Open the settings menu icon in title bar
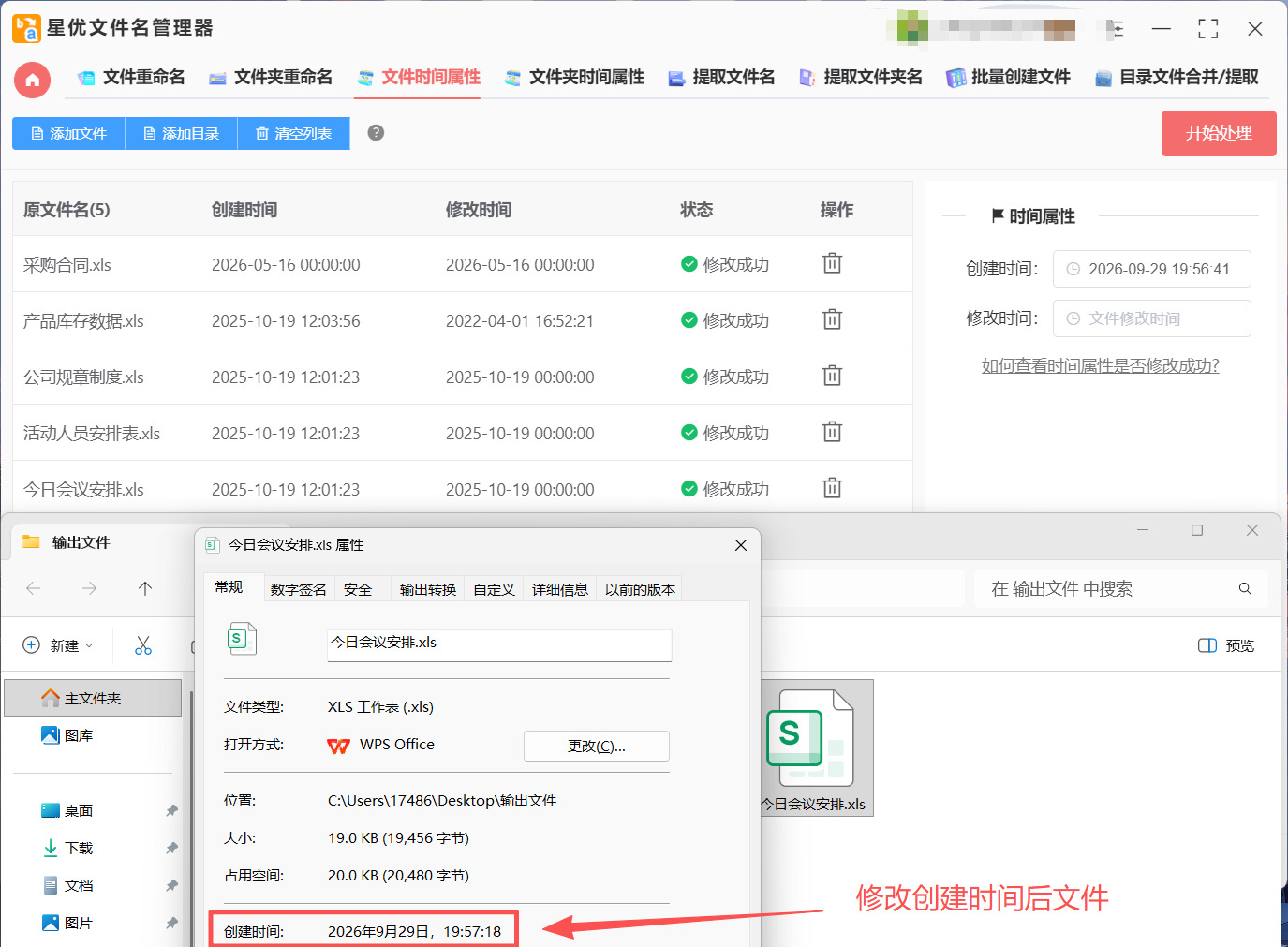 coord(1115,29)
